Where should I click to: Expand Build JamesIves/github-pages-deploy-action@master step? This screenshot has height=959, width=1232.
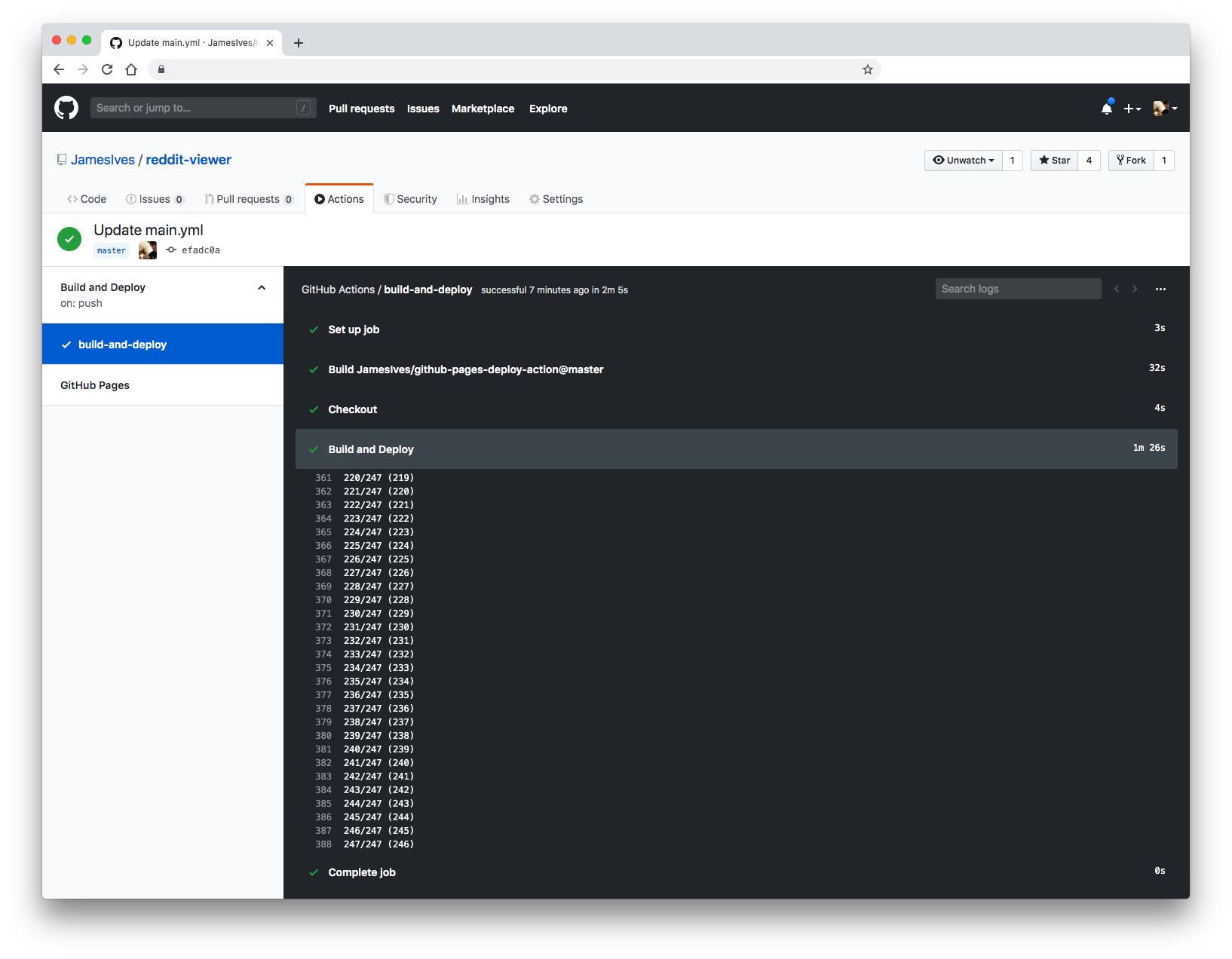tap(737, 369)
